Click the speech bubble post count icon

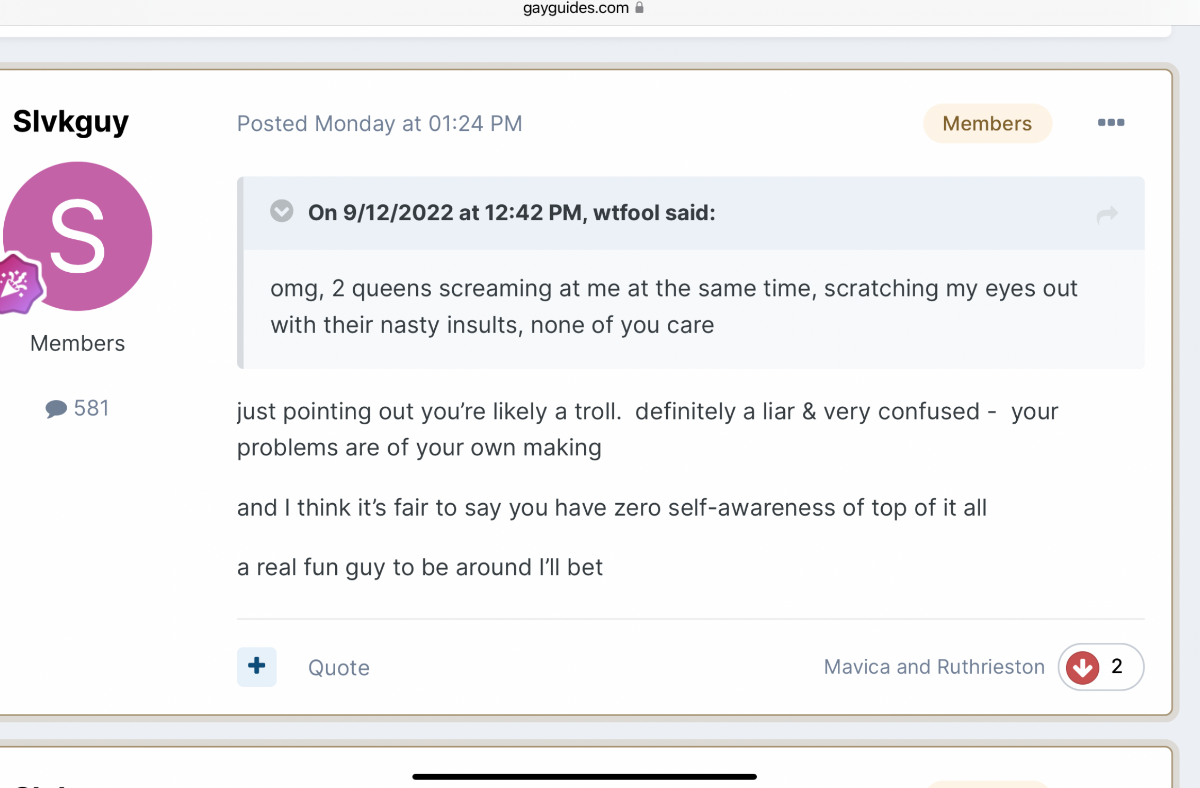coord(56,408)
